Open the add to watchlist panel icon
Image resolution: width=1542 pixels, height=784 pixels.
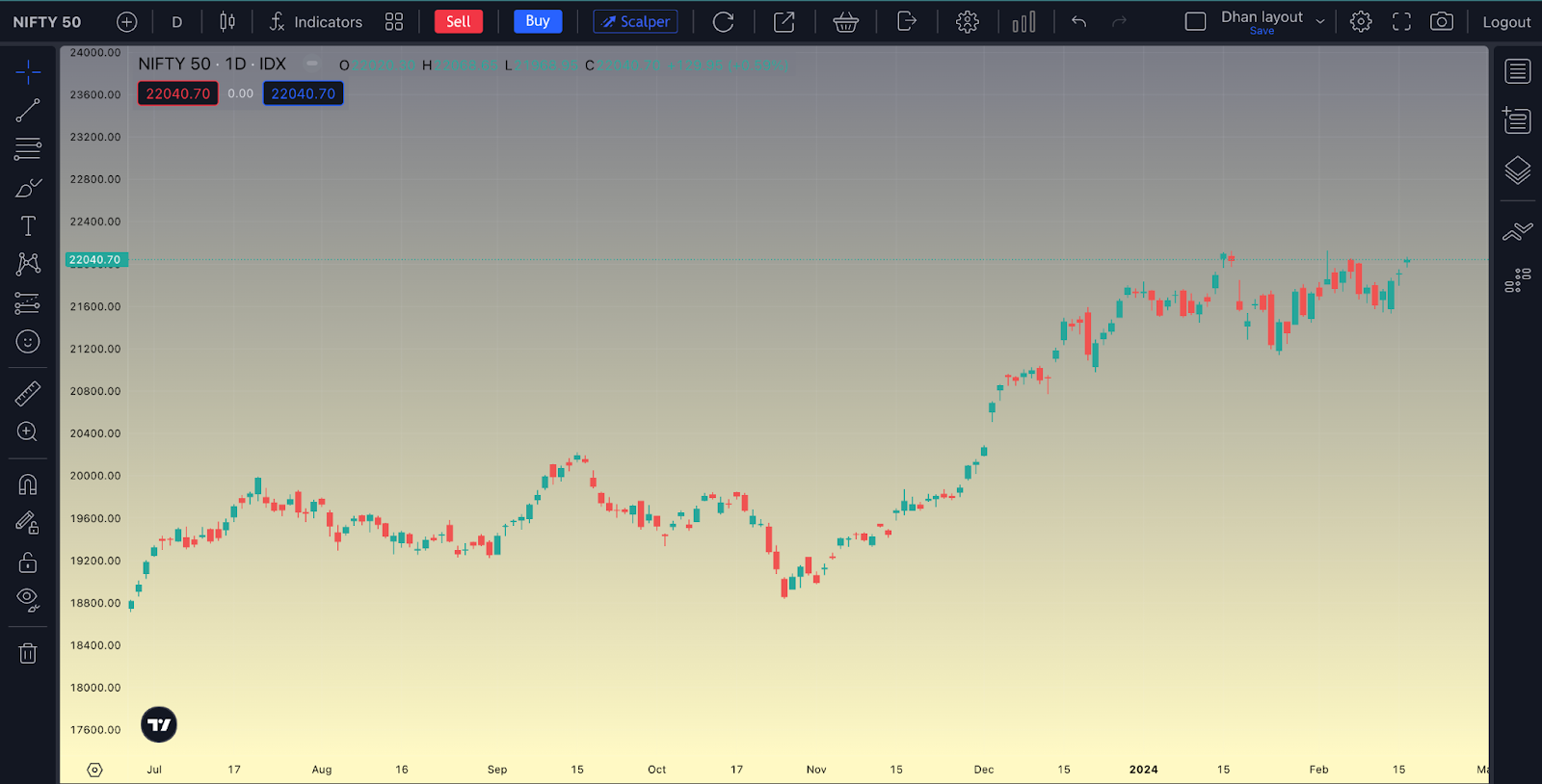[1518, 120]
